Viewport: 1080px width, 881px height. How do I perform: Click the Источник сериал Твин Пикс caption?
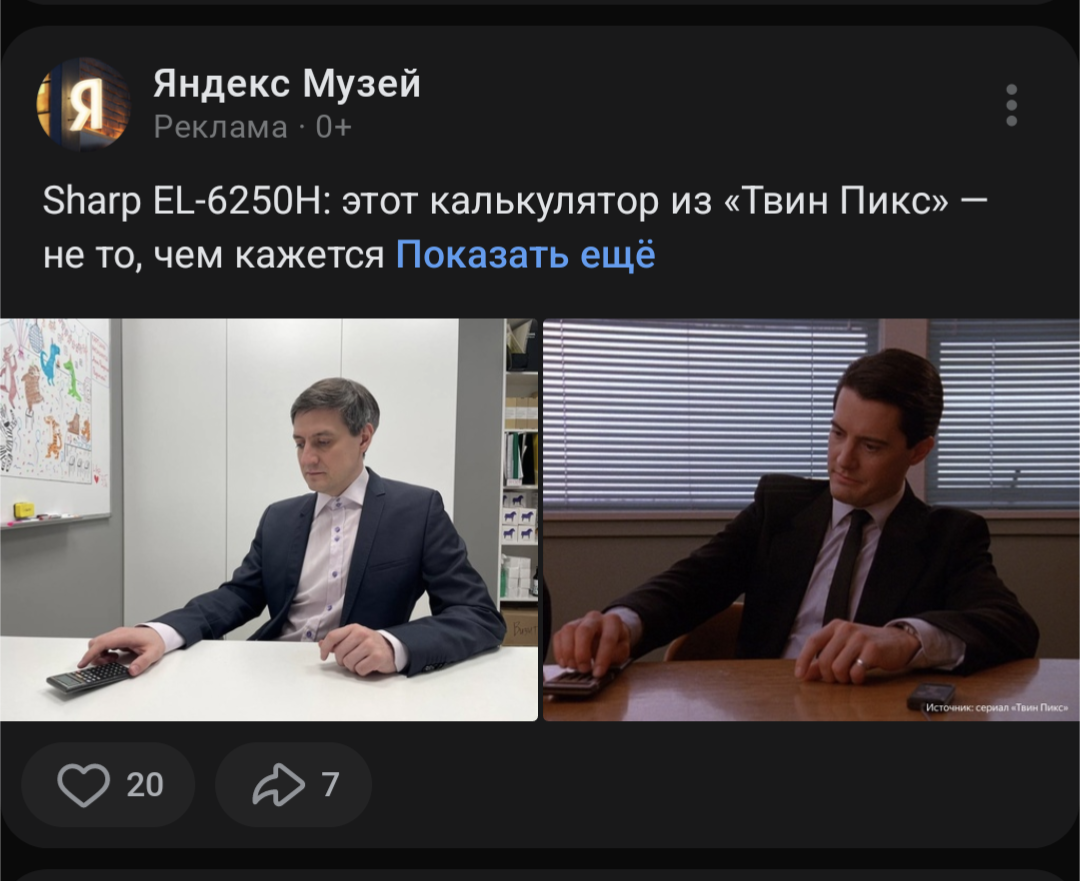[x=996, y=707]
